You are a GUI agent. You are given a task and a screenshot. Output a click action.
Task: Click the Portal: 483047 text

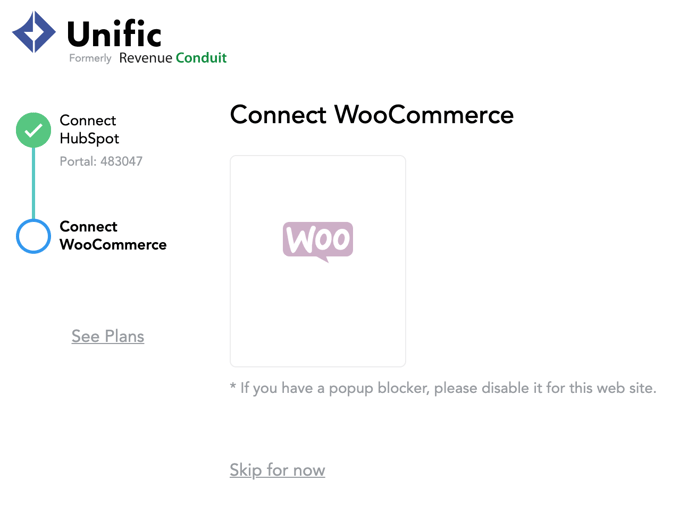coord(101,161)
